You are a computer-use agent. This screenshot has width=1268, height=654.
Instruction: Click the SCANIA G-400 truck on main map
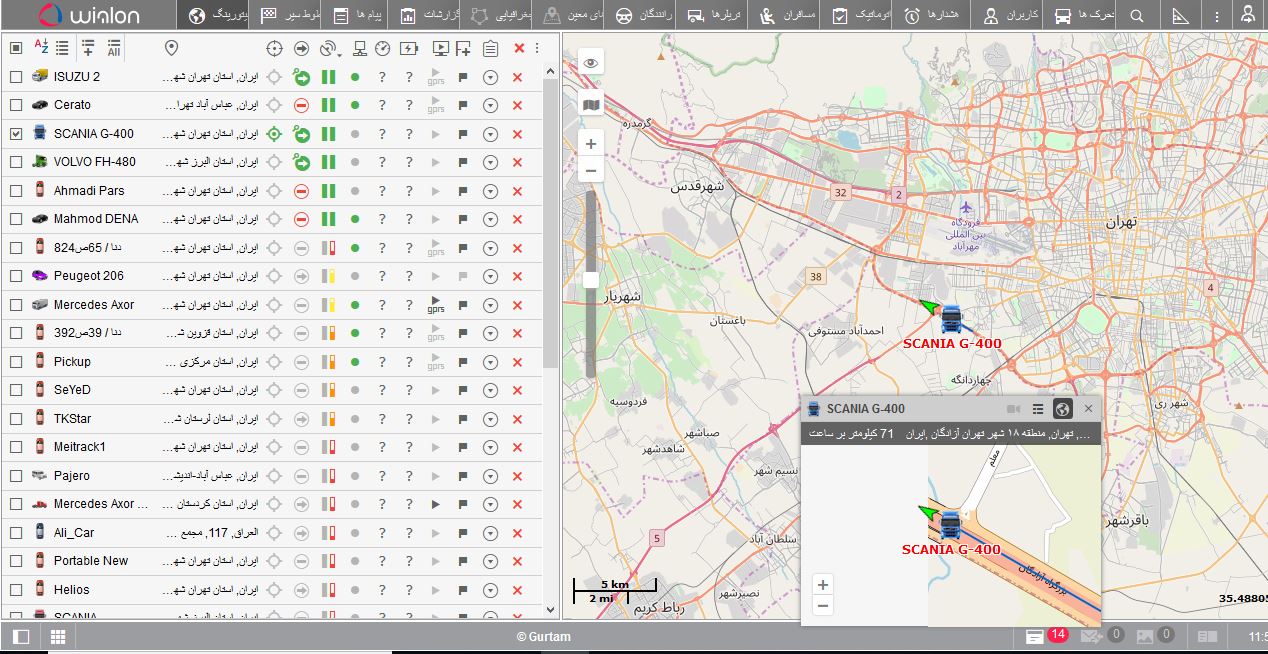pyautogui.click(x=950, y=318)
